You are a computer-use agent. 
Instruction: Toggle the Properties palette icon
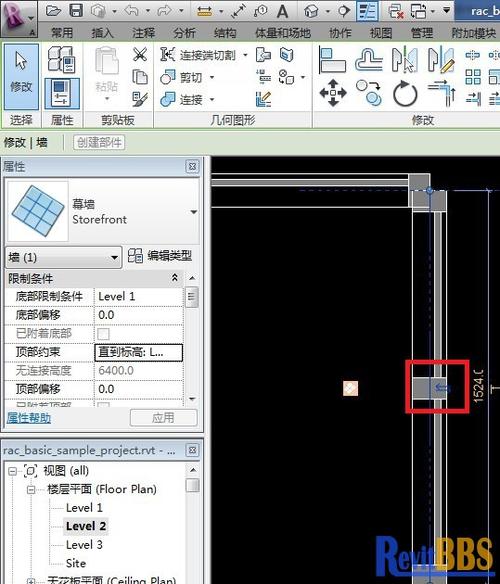click(x=61, y=93)
